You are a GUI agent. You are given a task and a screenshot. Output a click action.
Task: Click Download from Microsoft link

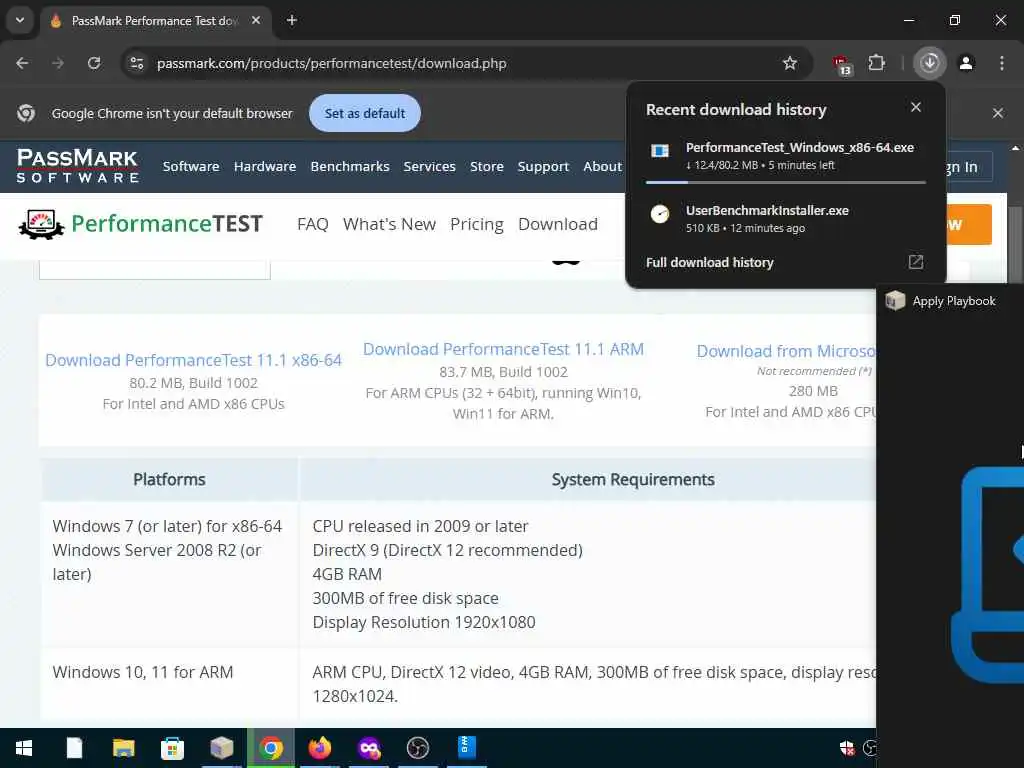[x=786, y=351]
